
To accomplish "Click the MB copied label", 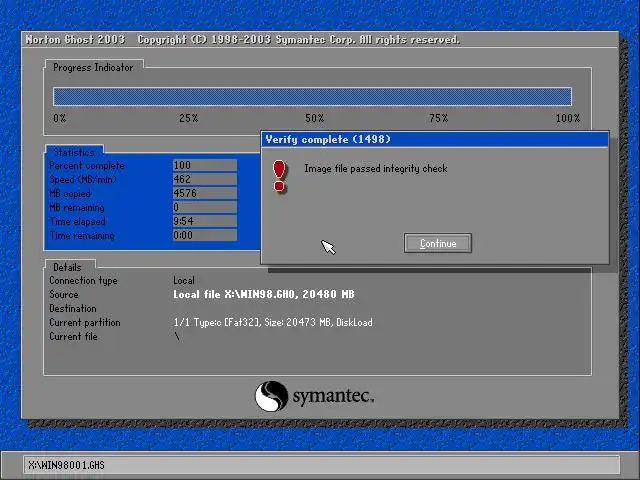I will pyautogui.click(x=70, y=193).
